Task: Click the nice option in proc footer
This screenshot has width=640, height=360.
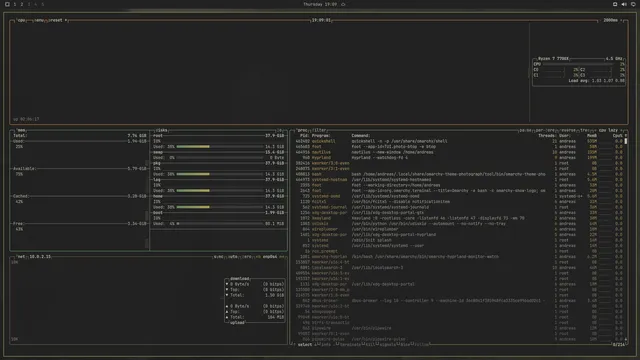Action: point(405,345)
